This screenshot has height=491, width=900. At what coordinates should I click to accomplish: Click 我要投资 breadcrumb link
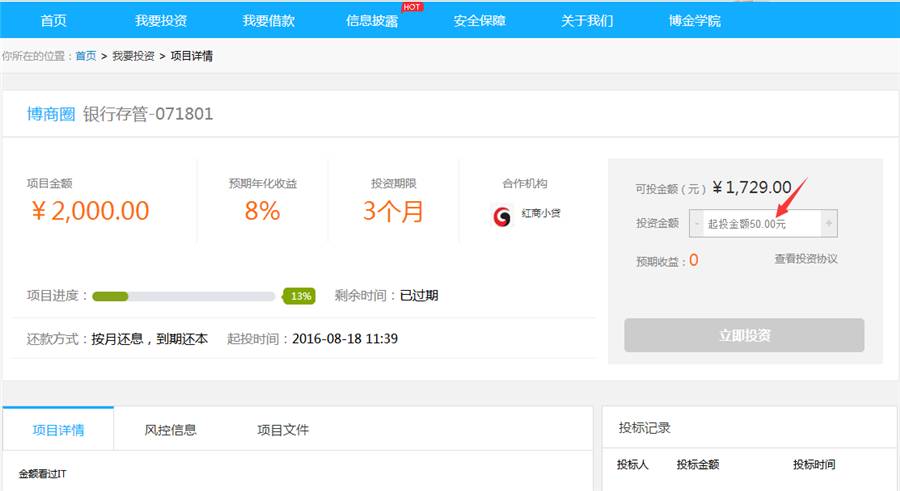(x=133, y=56)
